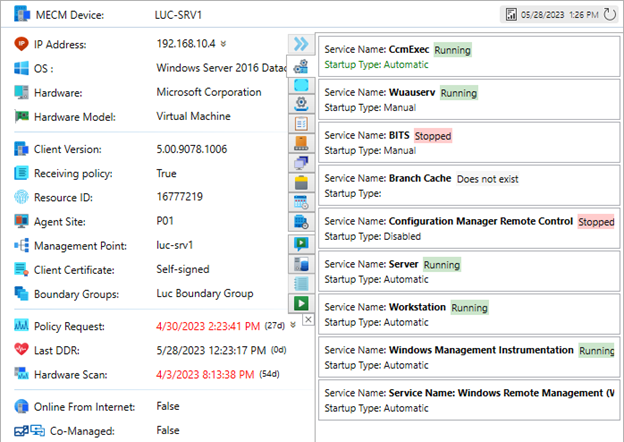The height and width of the screenshot is (442, 624).
Task: Click IP address value 192.168.10.4
Action: 186,43
